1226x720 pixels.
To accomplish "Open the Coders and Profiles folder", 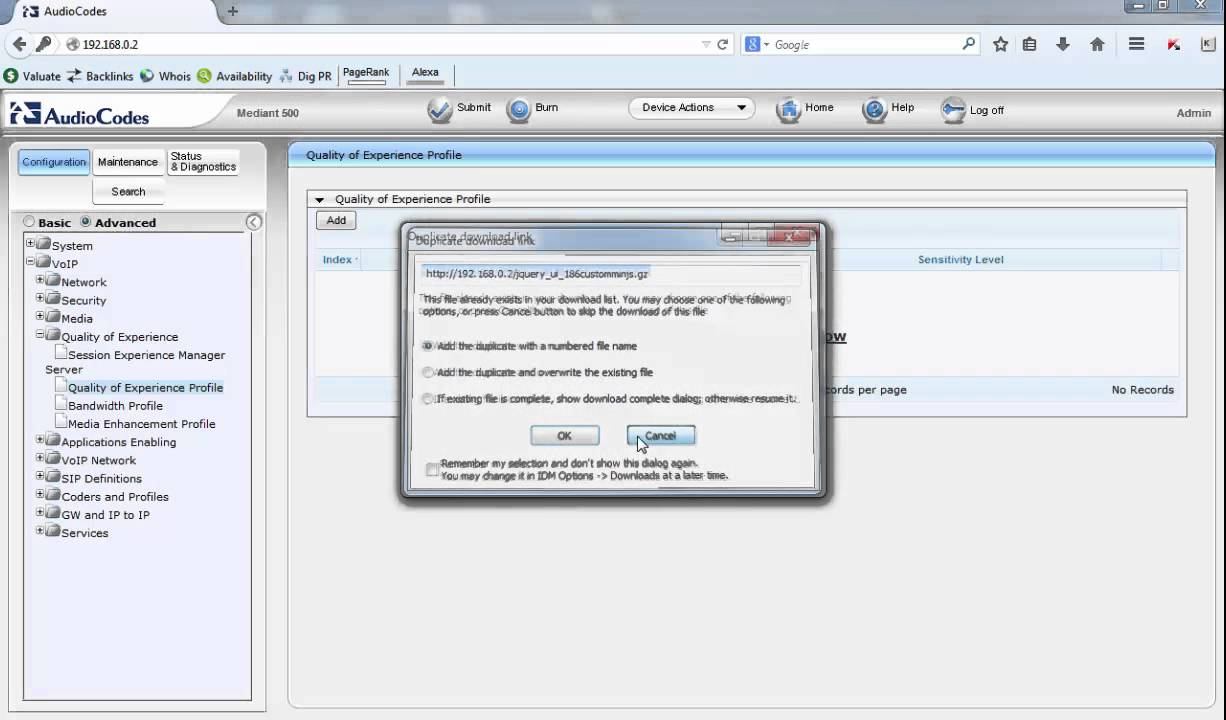I will click(115, 496).
